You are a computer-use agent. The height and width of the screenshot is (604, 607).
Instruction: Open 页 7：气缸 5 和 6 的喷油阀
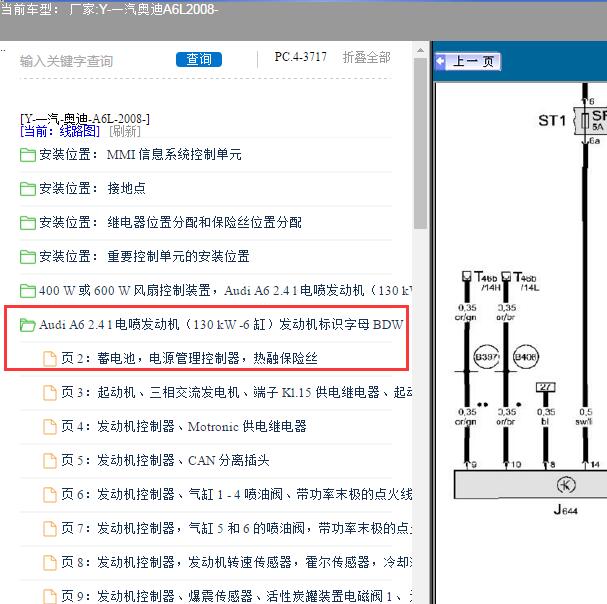pyautogui.click(x=237, y=529)
